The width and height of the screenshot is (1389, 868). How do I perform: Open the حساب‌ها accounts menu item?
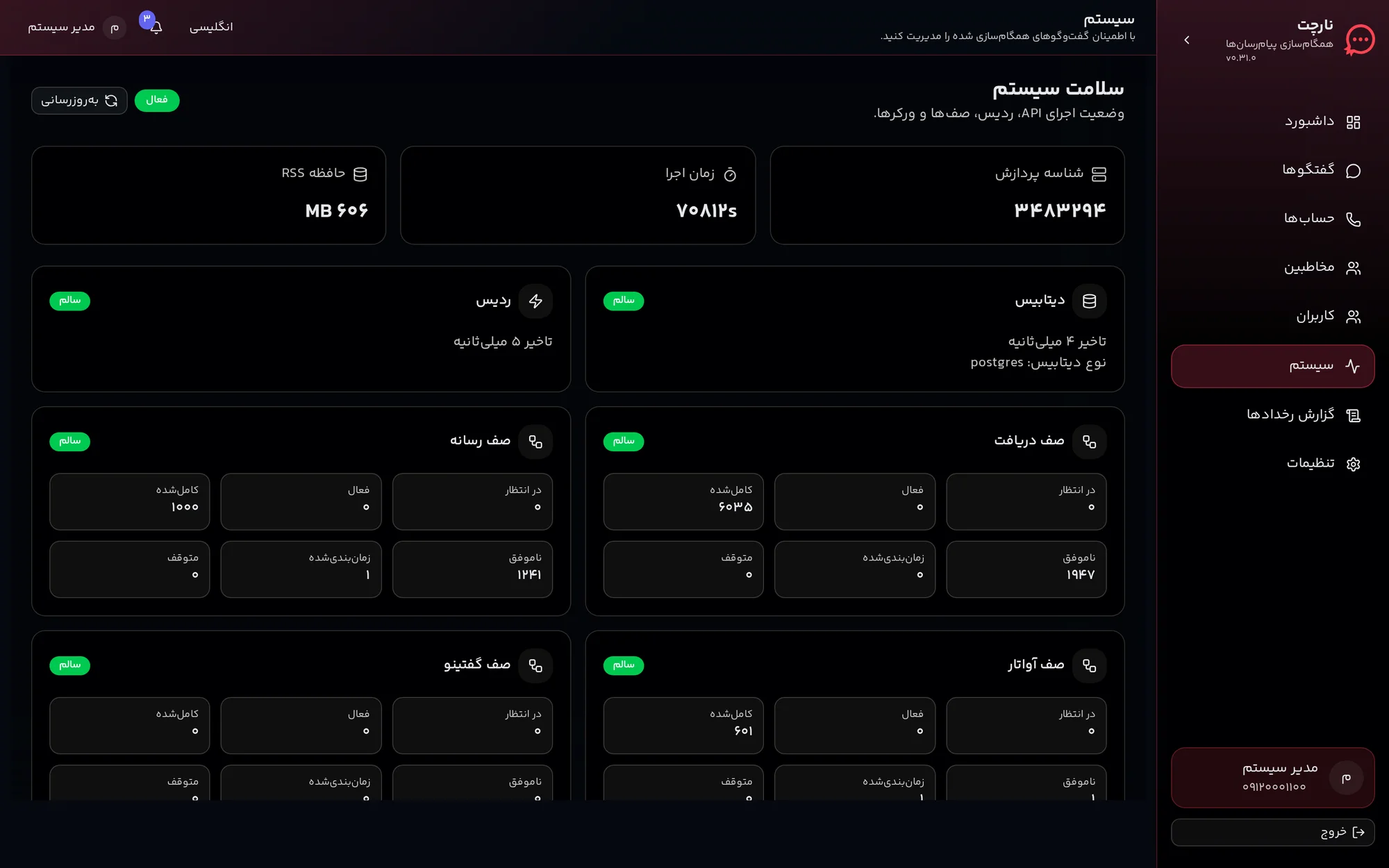pyautogui.click(x=1272, y=219)
